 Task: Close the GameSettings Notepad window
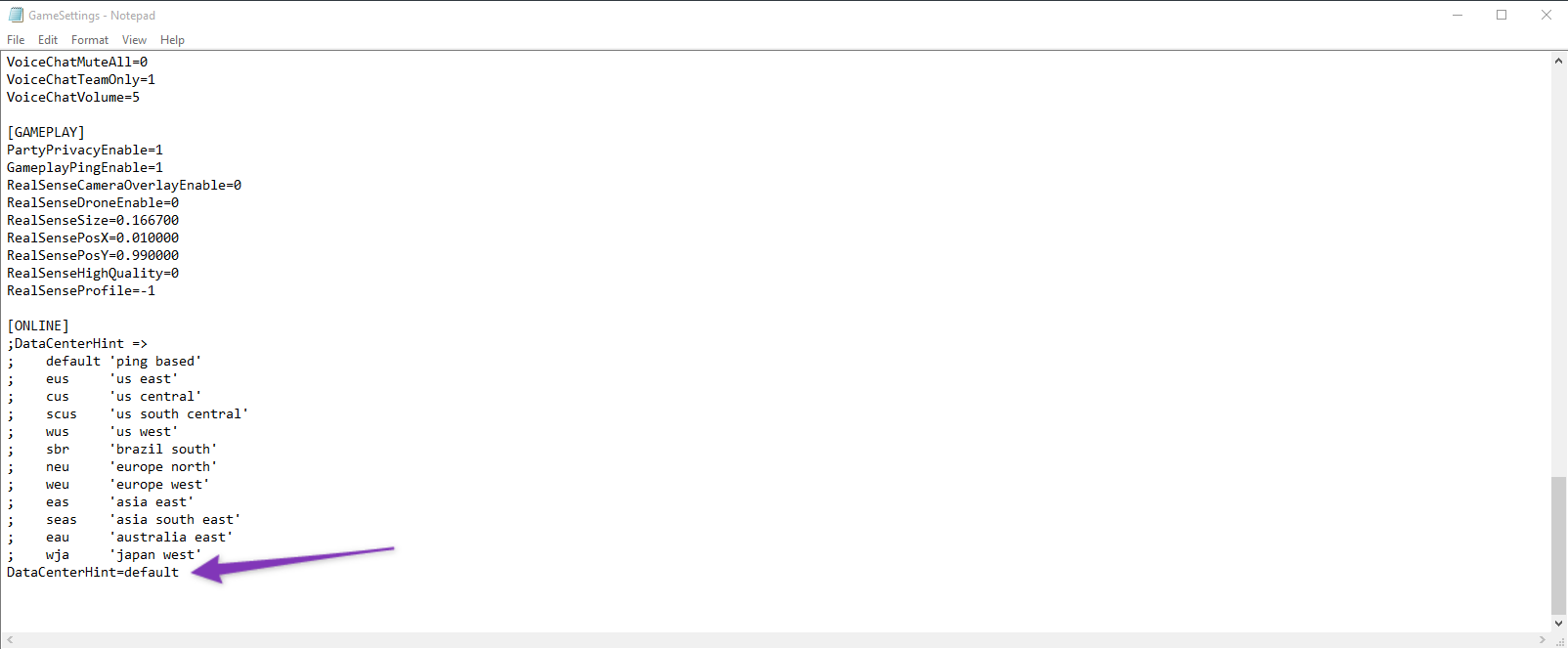[x=1546, y=15]
